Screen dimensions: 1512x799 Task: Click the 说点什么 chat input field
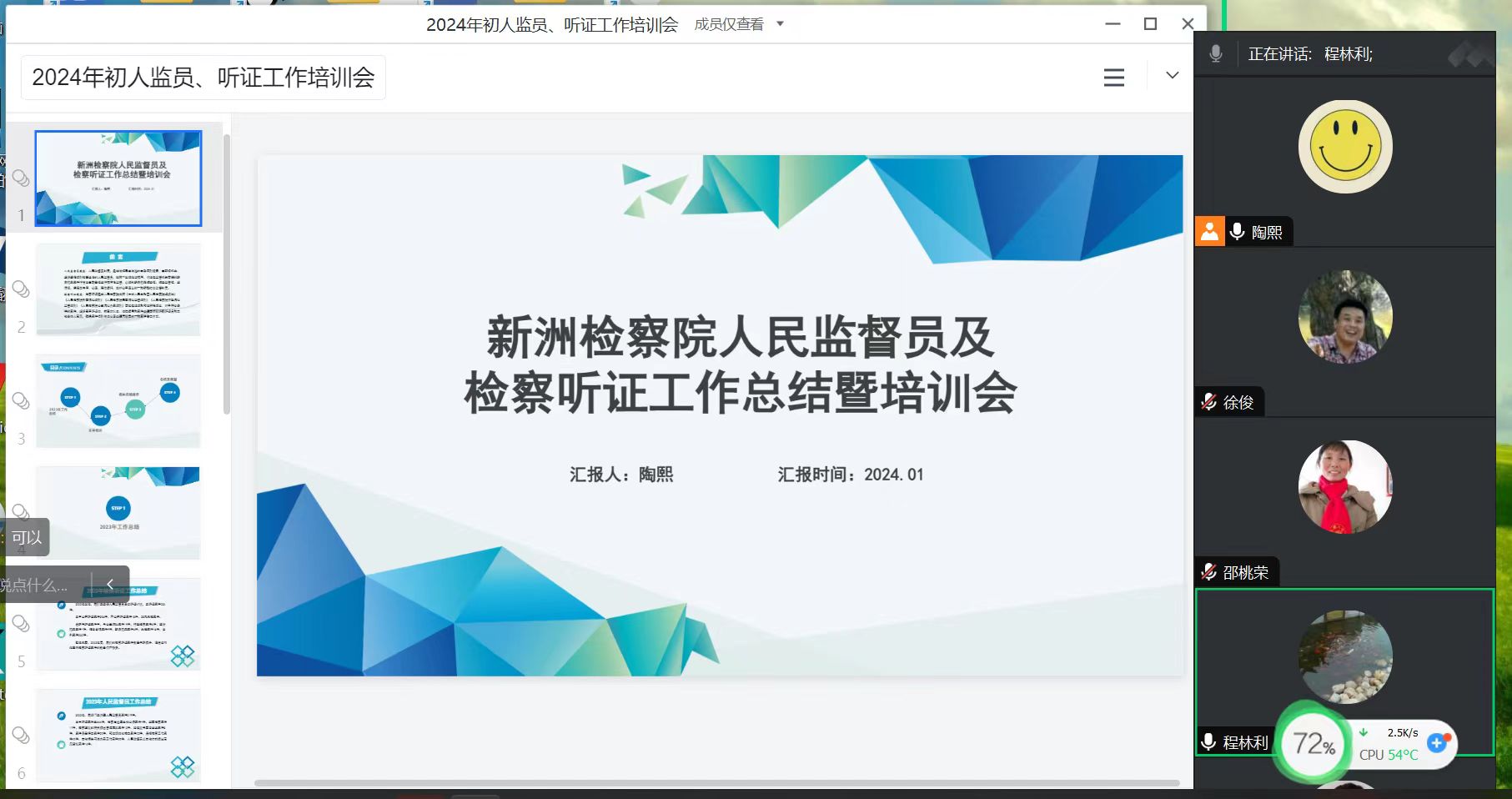[x=38, y=585]
